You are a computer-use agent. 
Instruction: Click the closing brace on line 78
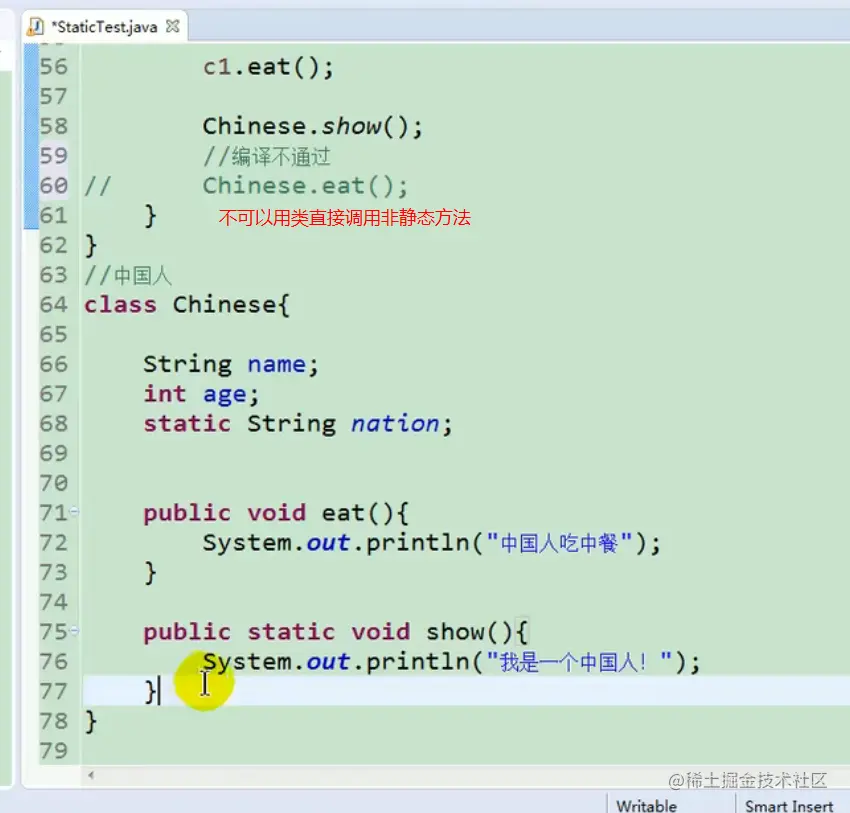91,721
